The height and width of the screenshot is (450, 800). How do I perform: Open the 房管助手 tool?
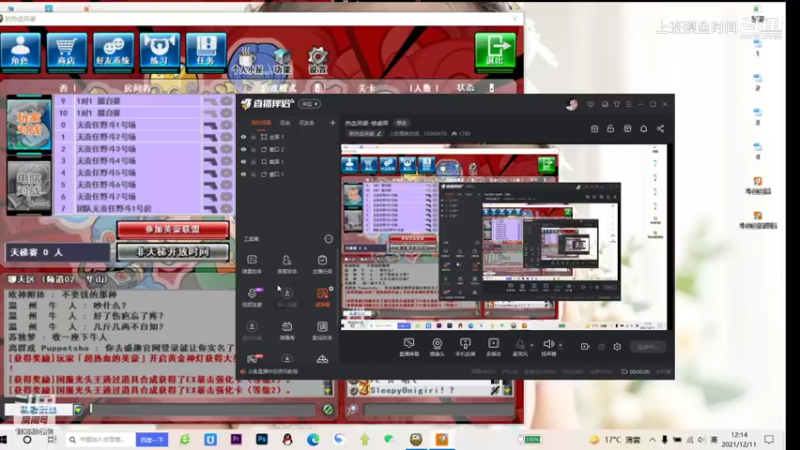287,264
